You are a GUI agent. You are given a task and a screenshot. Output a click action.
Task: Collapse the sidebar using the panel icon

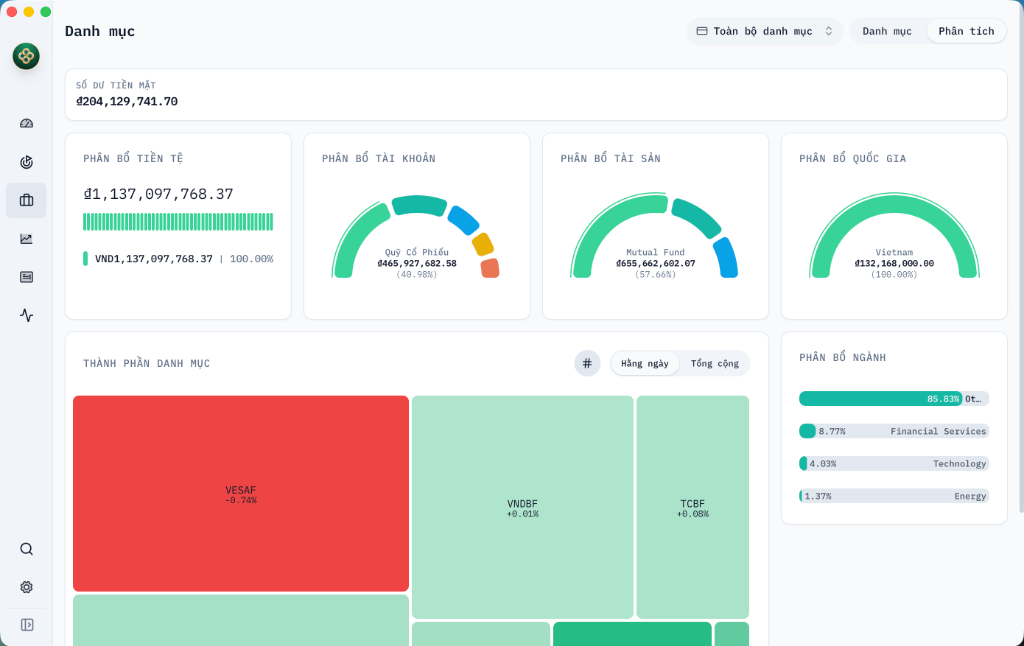click(x=26, y=625)
